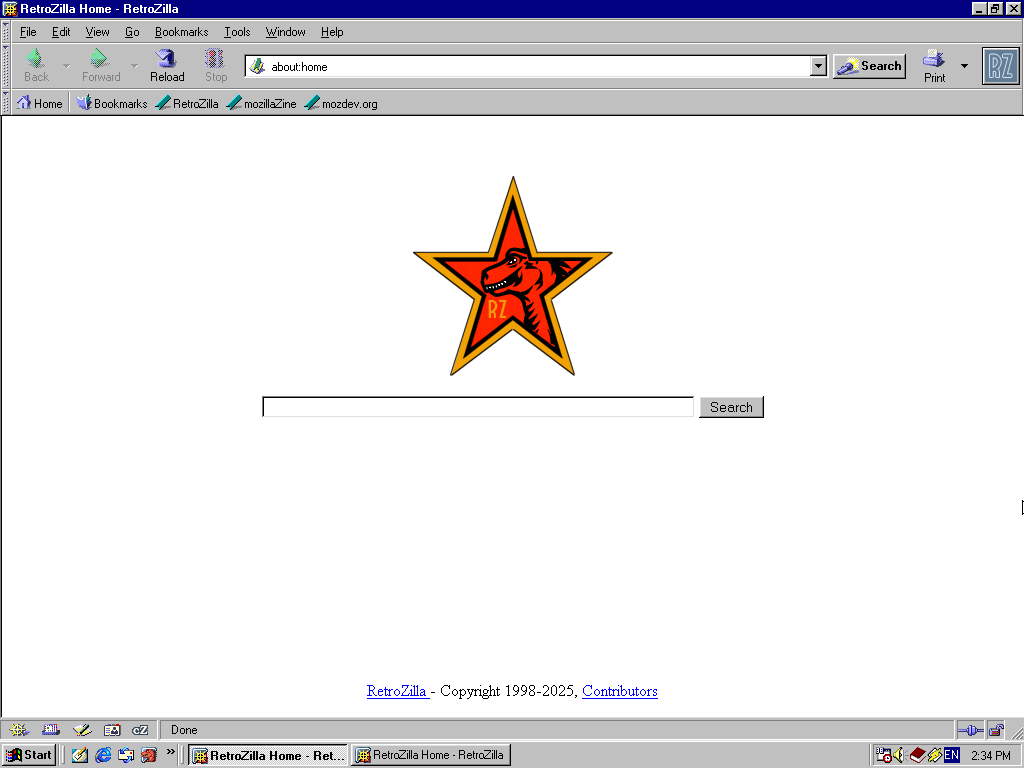Switch to second RetroZilla Home taskbar window
The image size is (1024, 768).
430,755
